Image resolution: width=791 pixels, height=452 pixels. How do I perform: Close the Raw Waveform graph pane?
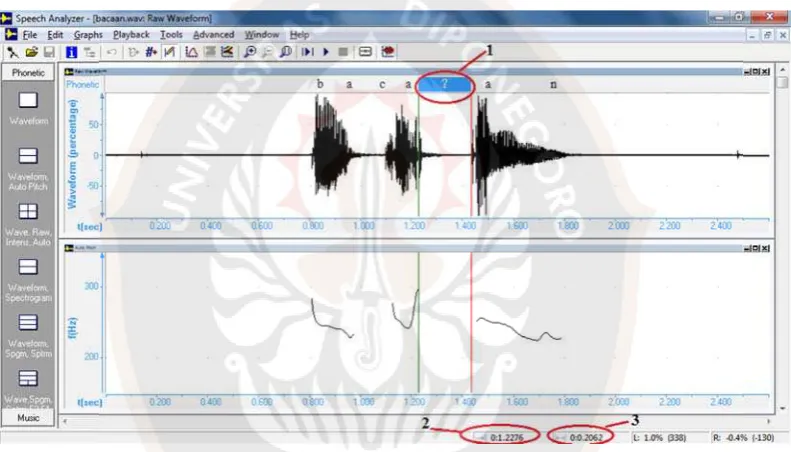point(766,72)
